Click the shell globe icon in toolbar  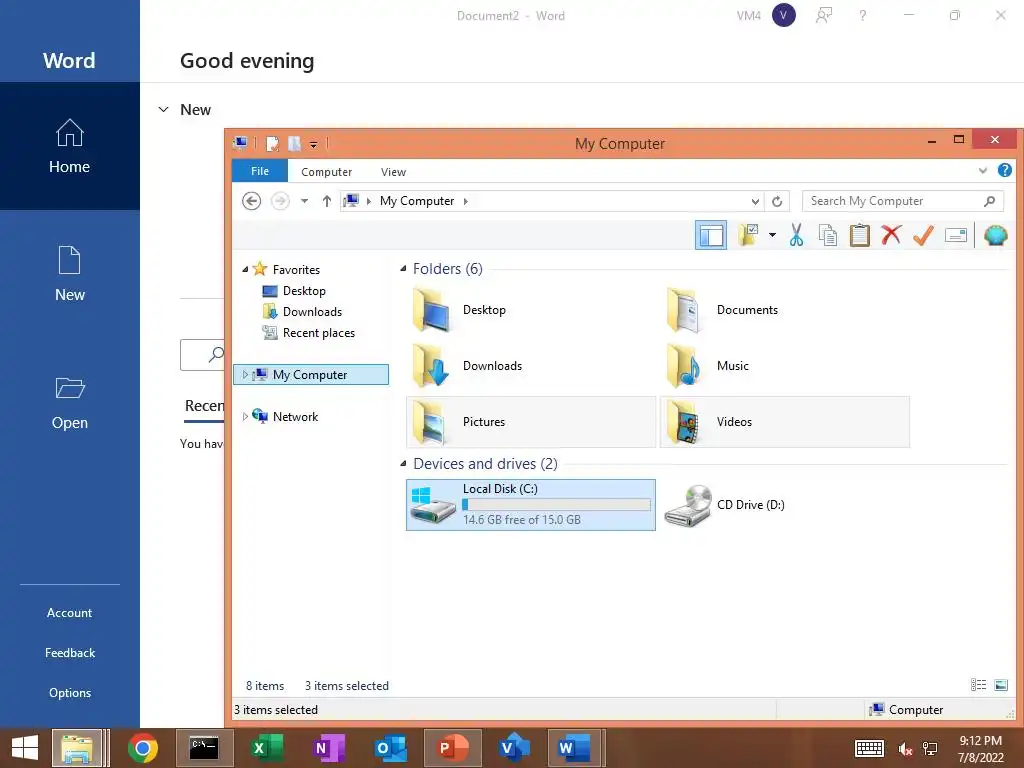tap(995, 234)
